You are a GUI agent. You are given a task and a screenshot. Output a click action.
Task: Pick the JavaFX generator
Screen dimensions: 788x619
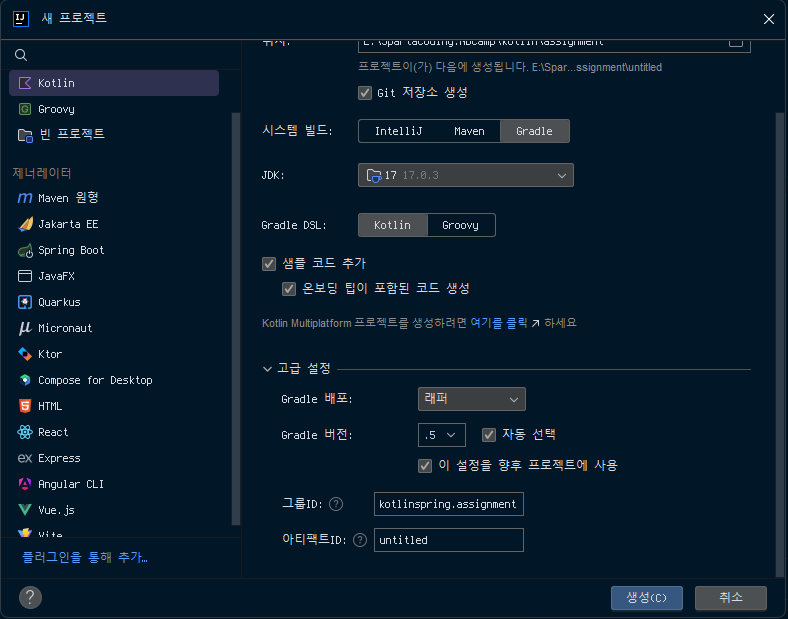(x=56, y=276)
